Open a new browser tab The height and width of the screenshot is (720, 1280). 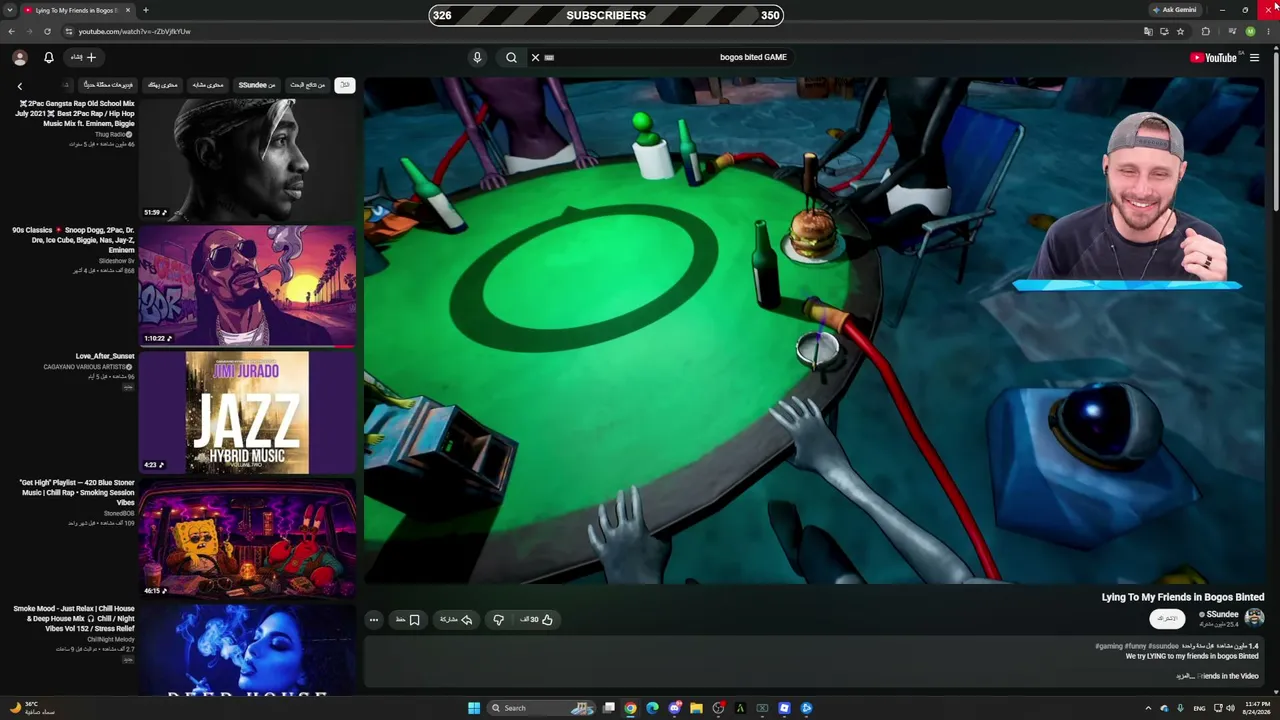145,10
